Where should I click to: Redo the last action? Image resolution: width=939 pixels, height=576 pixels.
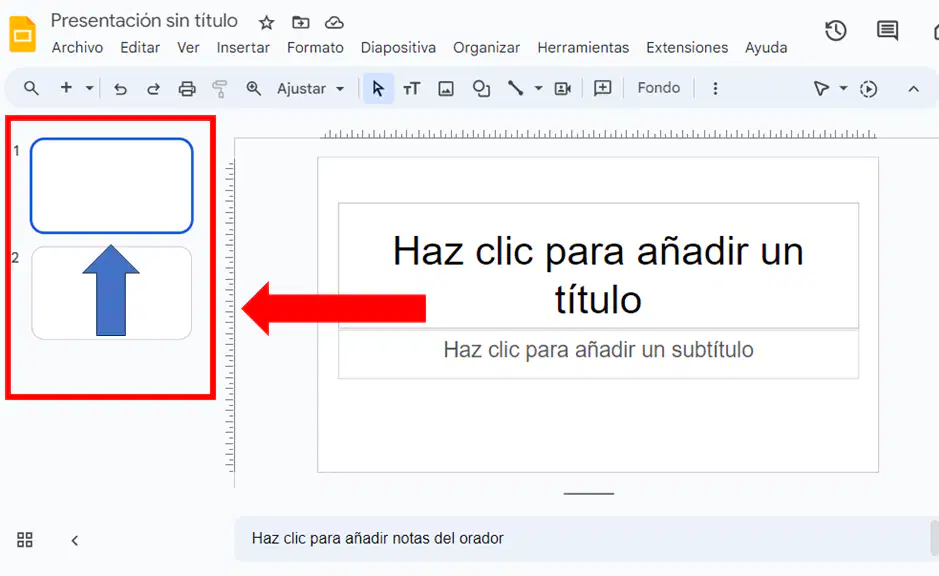[153, 89]
